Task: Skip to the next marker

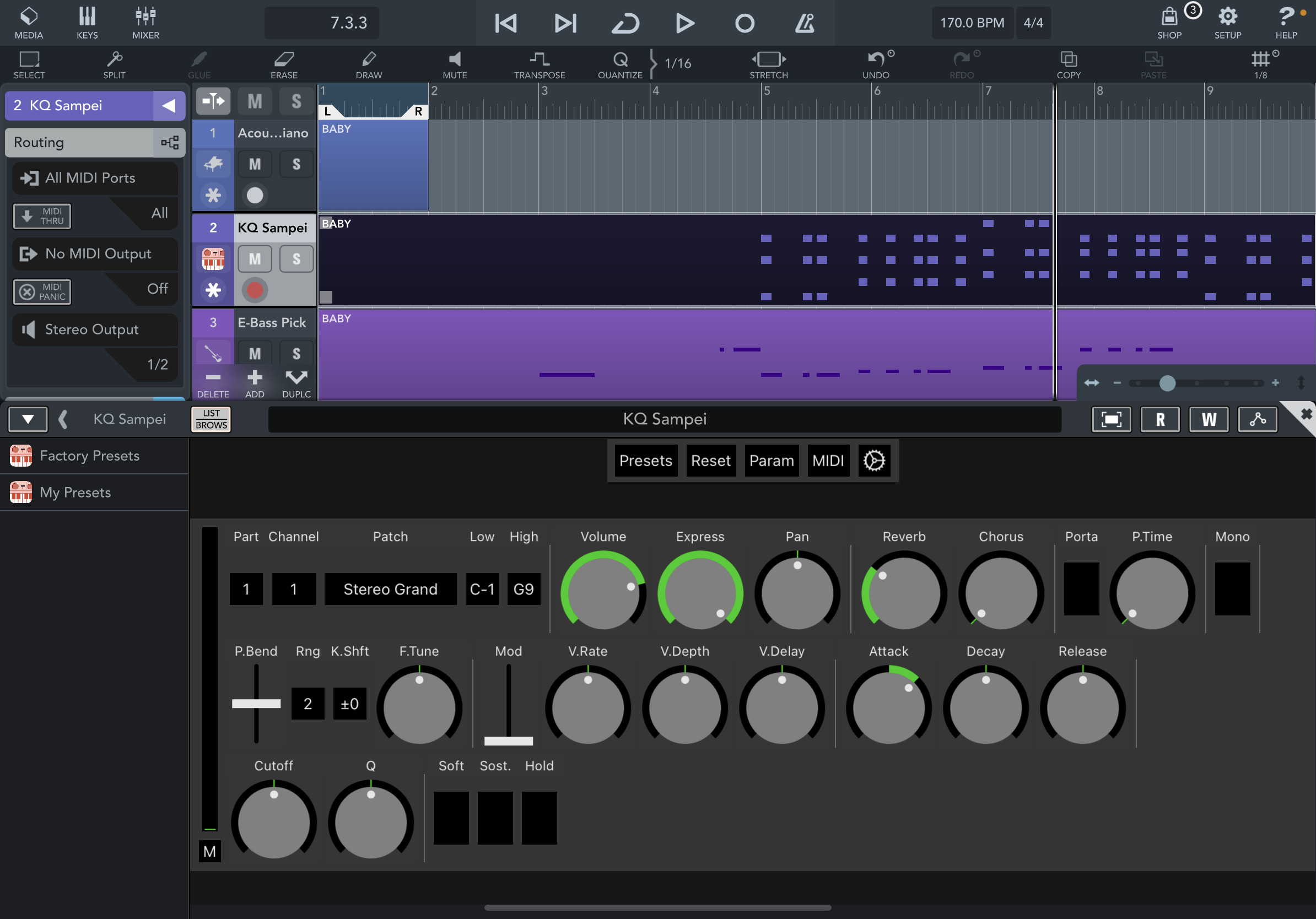Action: 565,23
